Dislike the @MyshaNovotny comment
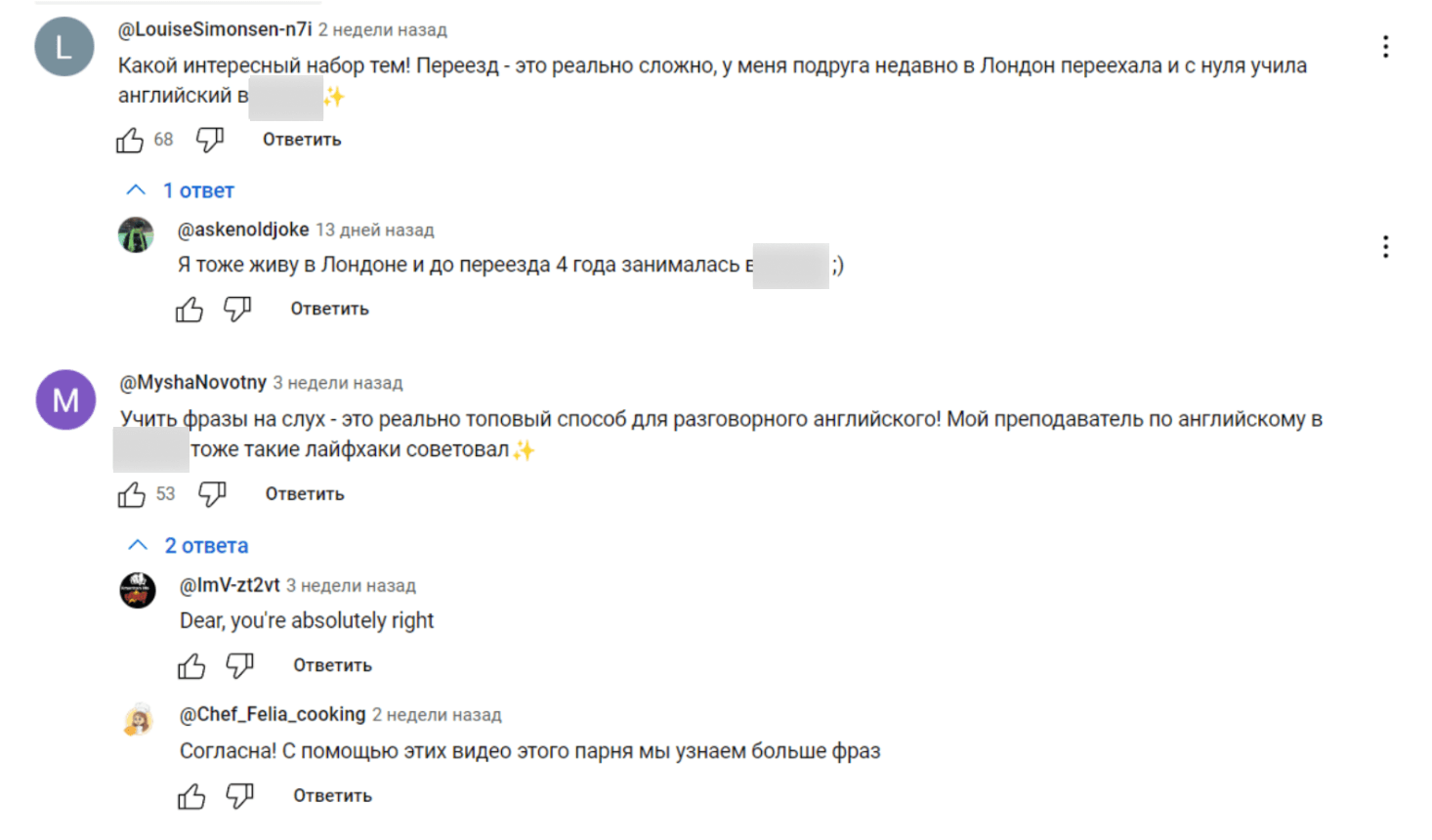1432x840 pixels. click(212, 494)
